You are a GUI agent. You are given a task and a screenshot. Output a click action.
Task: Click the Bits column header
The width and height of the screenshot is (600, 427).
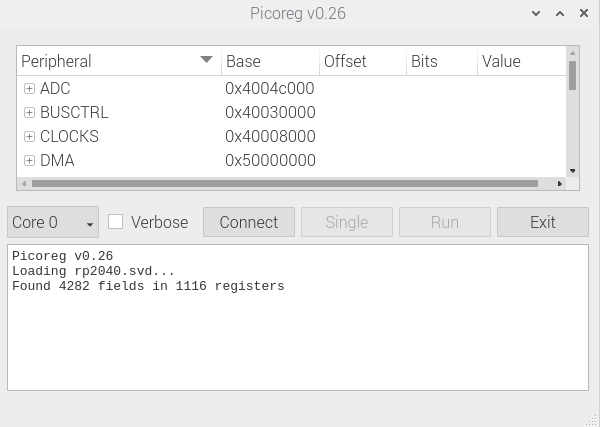click(x=440, y=61)
